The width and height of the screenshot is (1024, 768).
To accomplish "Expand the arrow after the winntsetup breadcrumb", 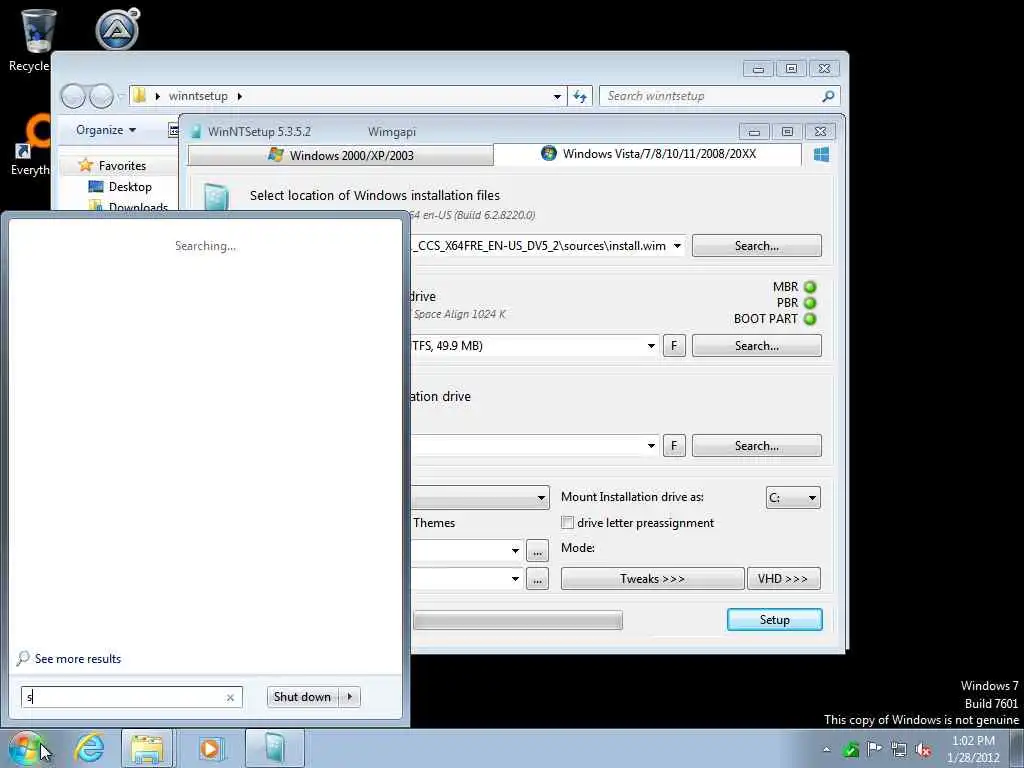I will point(240,96).
